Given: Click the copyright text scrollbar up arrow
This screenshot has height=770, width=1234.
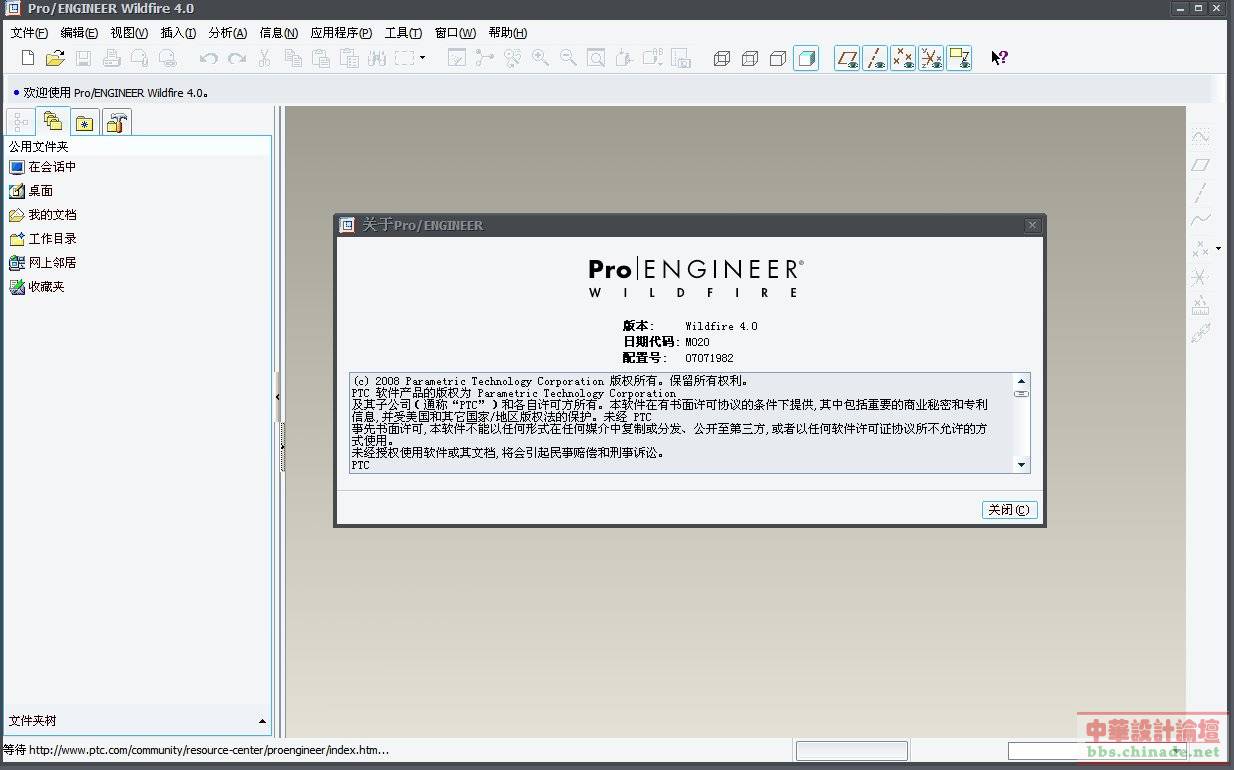Looking at the screenshot, I should (1021, 381).
